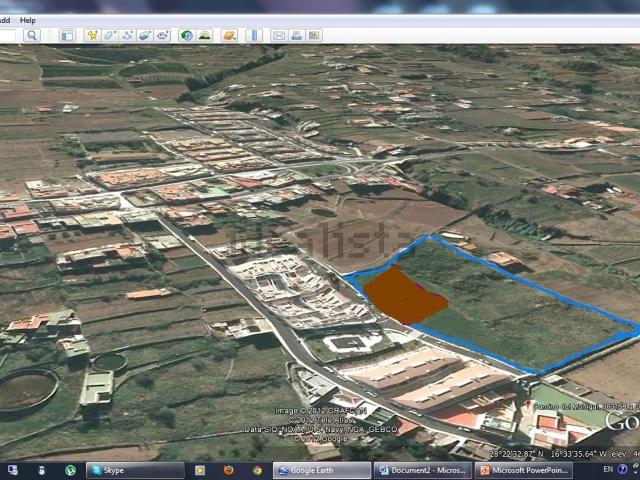Switch to Skype in the taskbar
This screenshot has height=480, width=640.
(135, 470)
